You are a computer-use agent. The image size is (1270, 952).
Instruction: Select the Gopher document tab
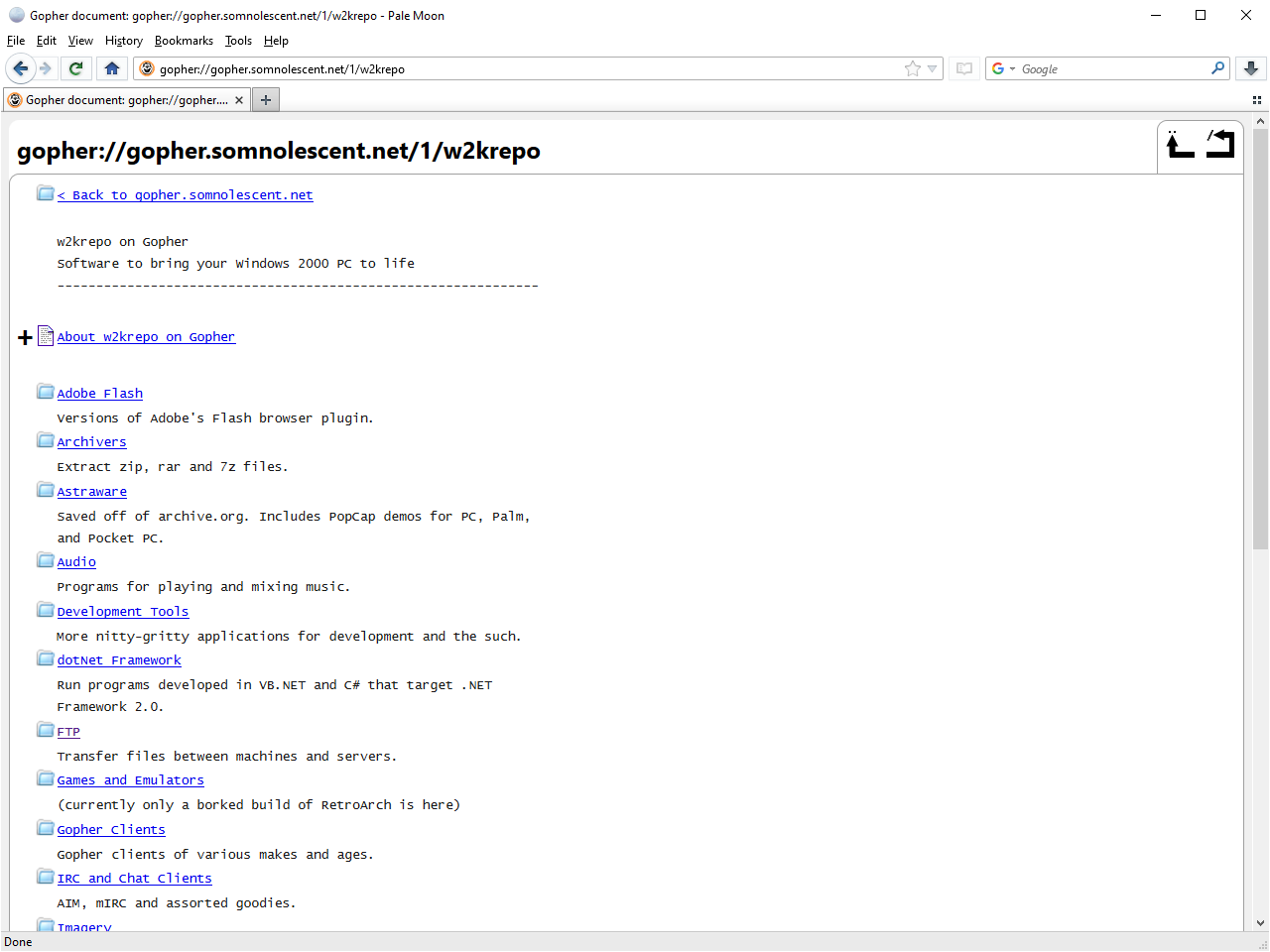pos(126,100)
